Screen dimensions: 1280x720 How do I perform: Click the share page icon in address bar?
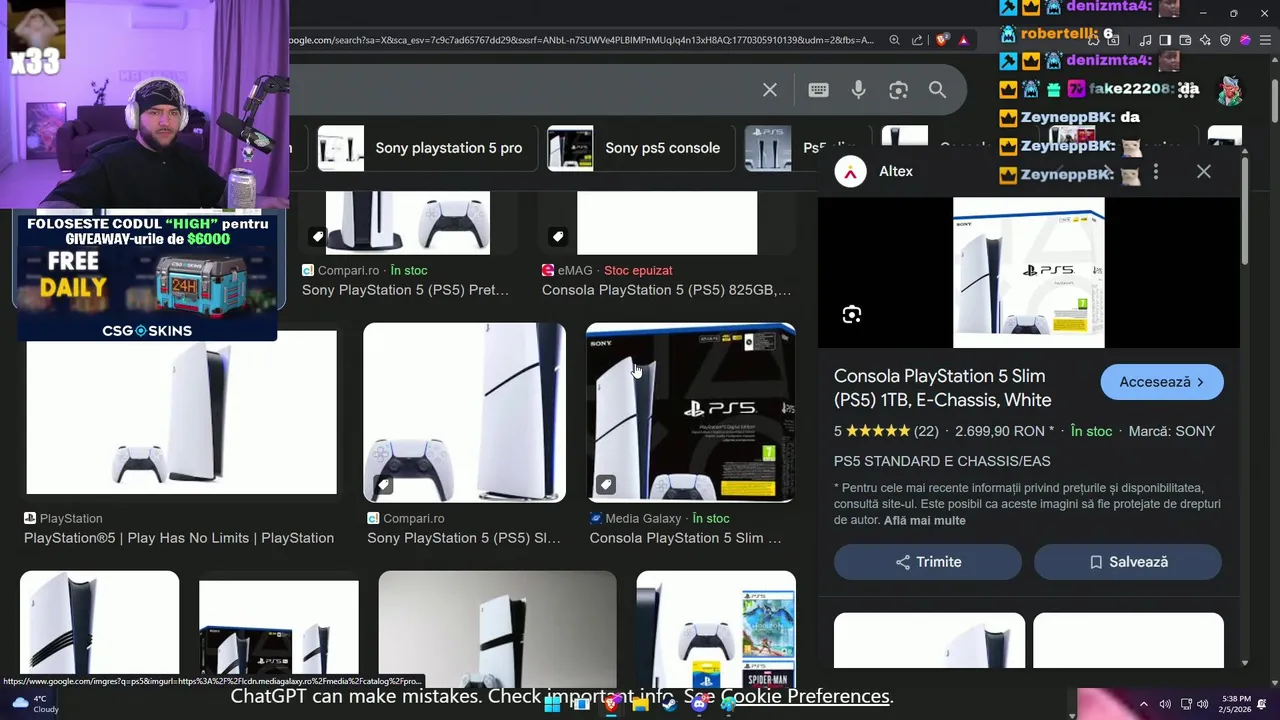coord(917,40)
